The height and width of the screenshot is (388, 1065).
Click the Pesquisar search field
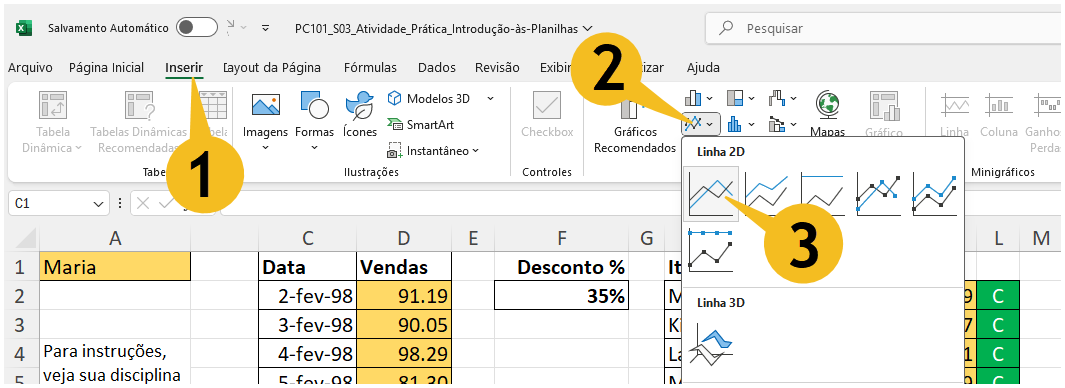(883, 29)
